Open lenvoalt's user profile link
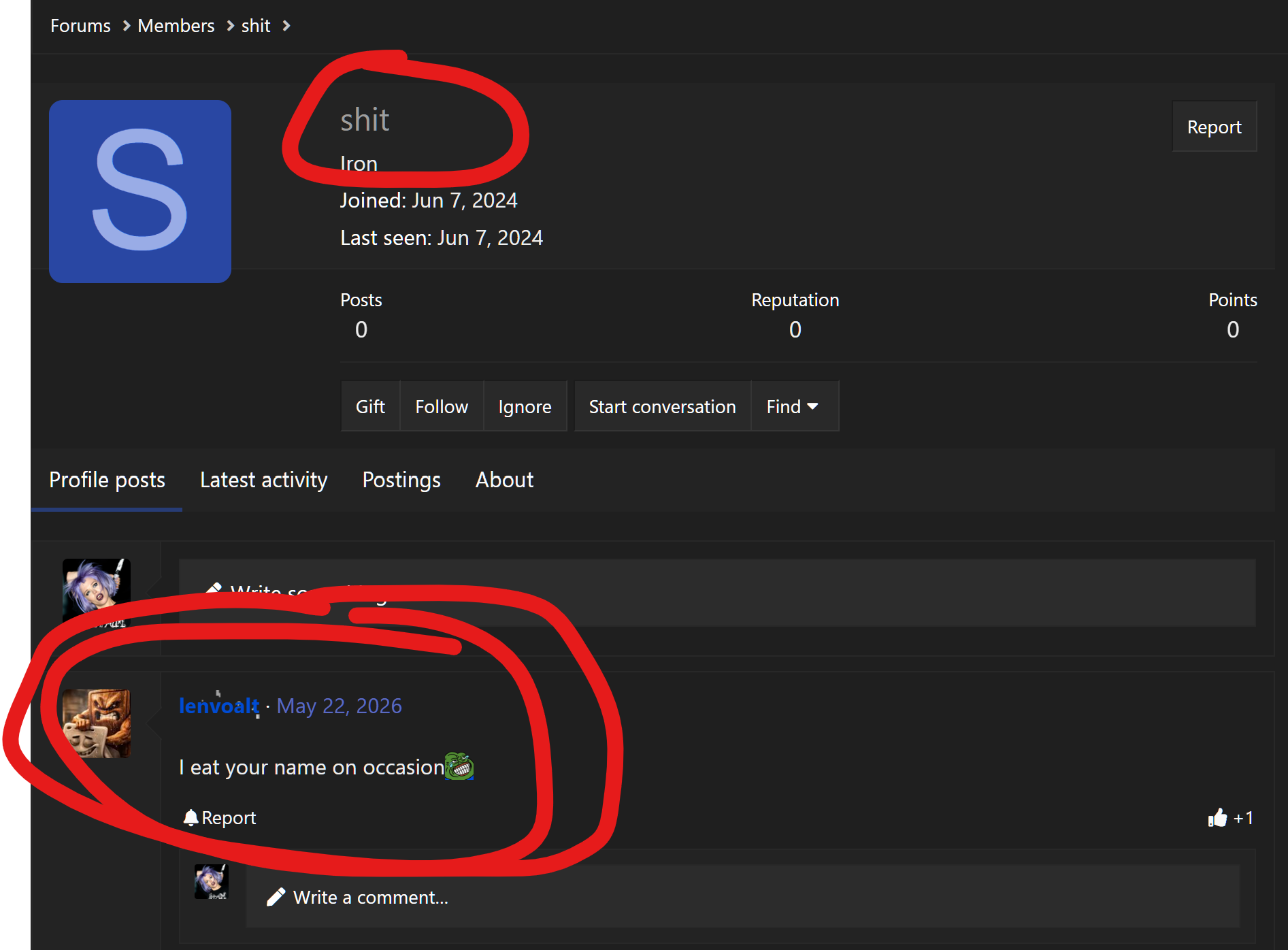Image resolution: width=1288 pixels, height=950 pixels. [x=219, y=706]
